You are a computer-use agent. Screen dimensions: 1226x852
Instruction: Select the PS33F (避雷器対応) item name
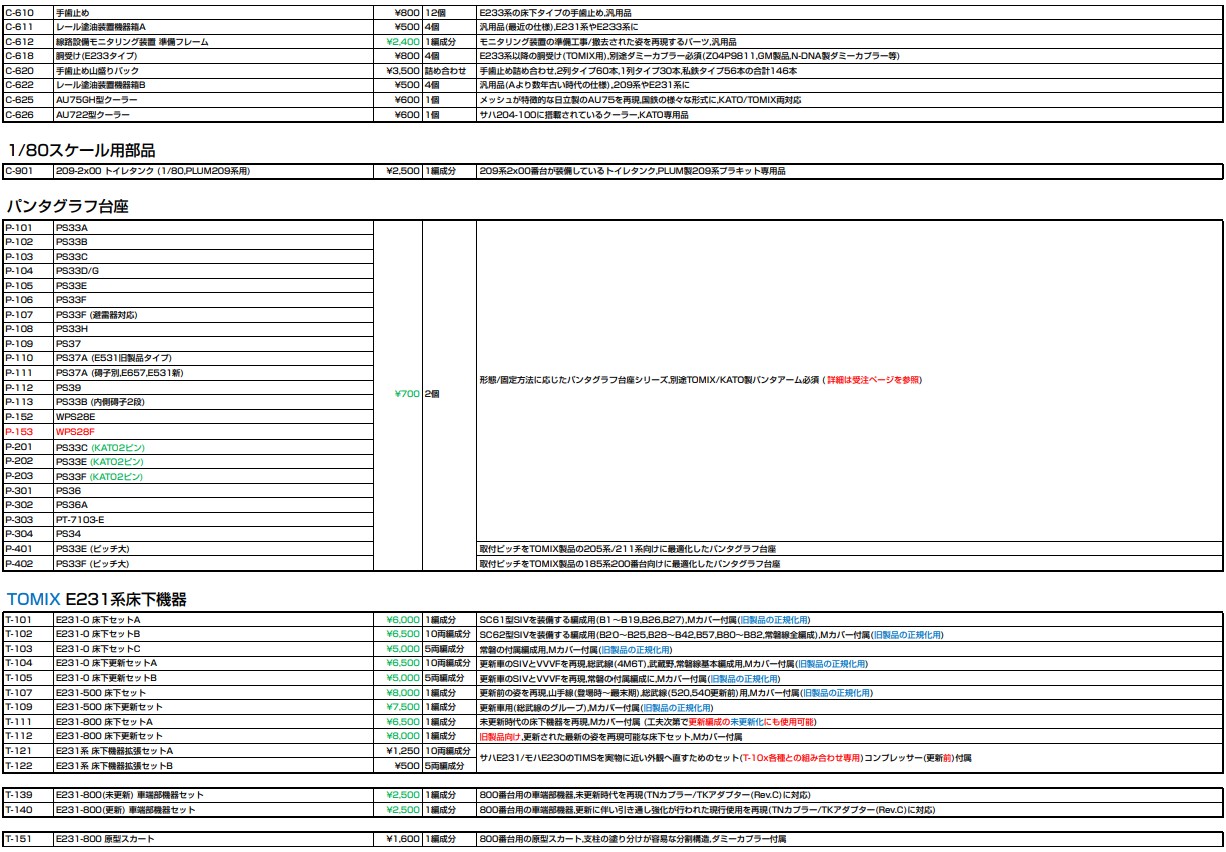pyautogui.click(x=97, y=315)
